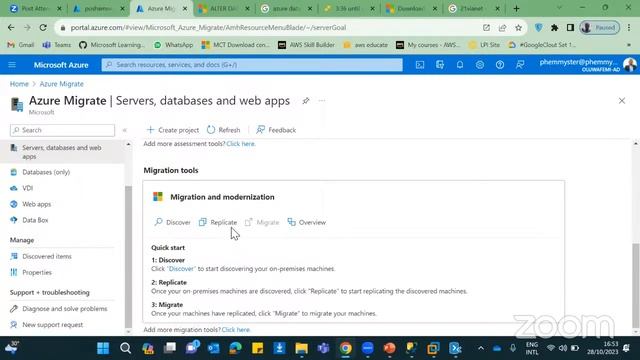Refresh the Azure Migrate page

tap(223, 130)
